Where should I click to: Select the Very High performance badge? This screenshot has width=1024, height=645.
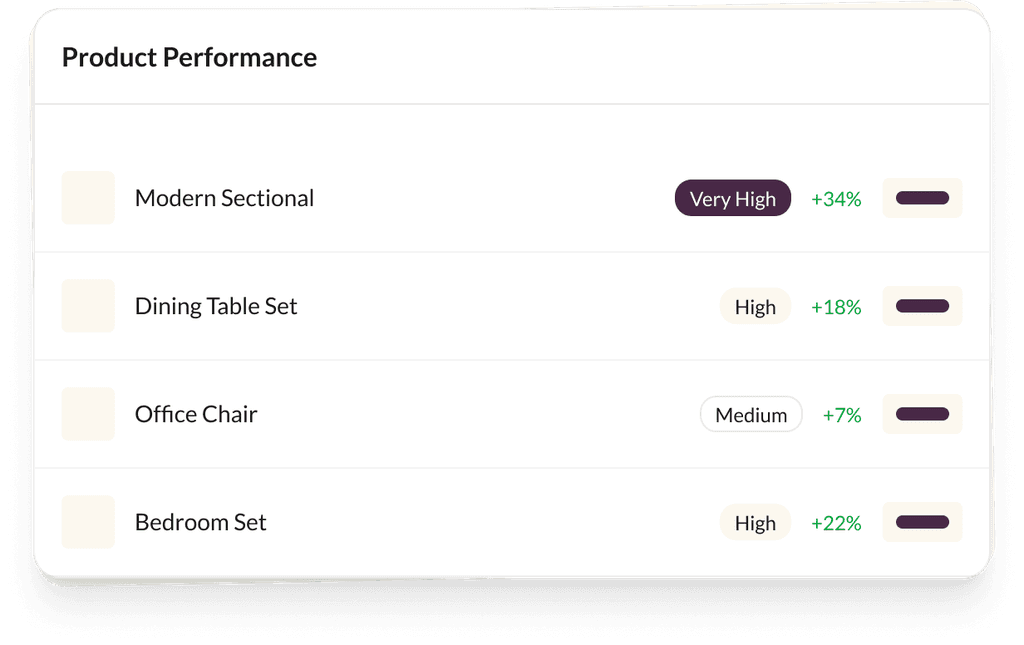pos(733,199)
